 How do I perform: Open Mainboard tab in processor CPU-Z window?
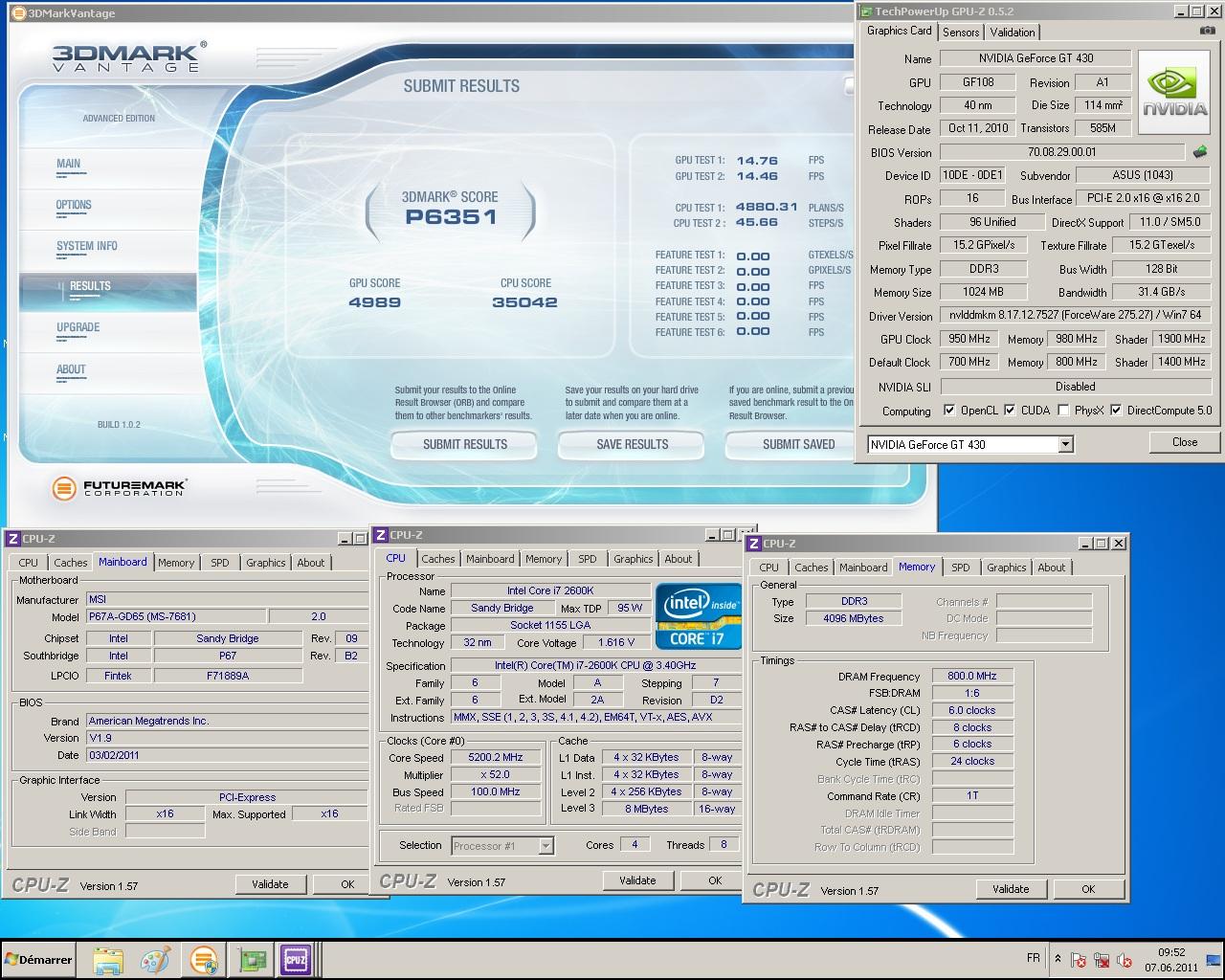[x=490, y=559]
